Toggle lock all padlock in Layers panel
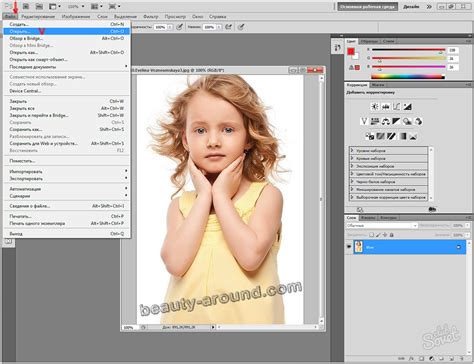The height and width of the screenshot is (364, 474). tap(392, 235)
